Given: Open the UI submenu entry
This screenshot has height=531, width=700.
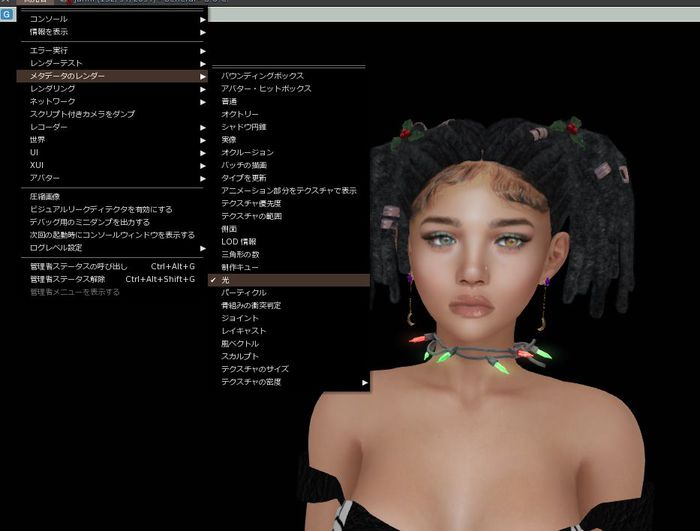Looking at the screenshot, I should [x=112, y=152].
